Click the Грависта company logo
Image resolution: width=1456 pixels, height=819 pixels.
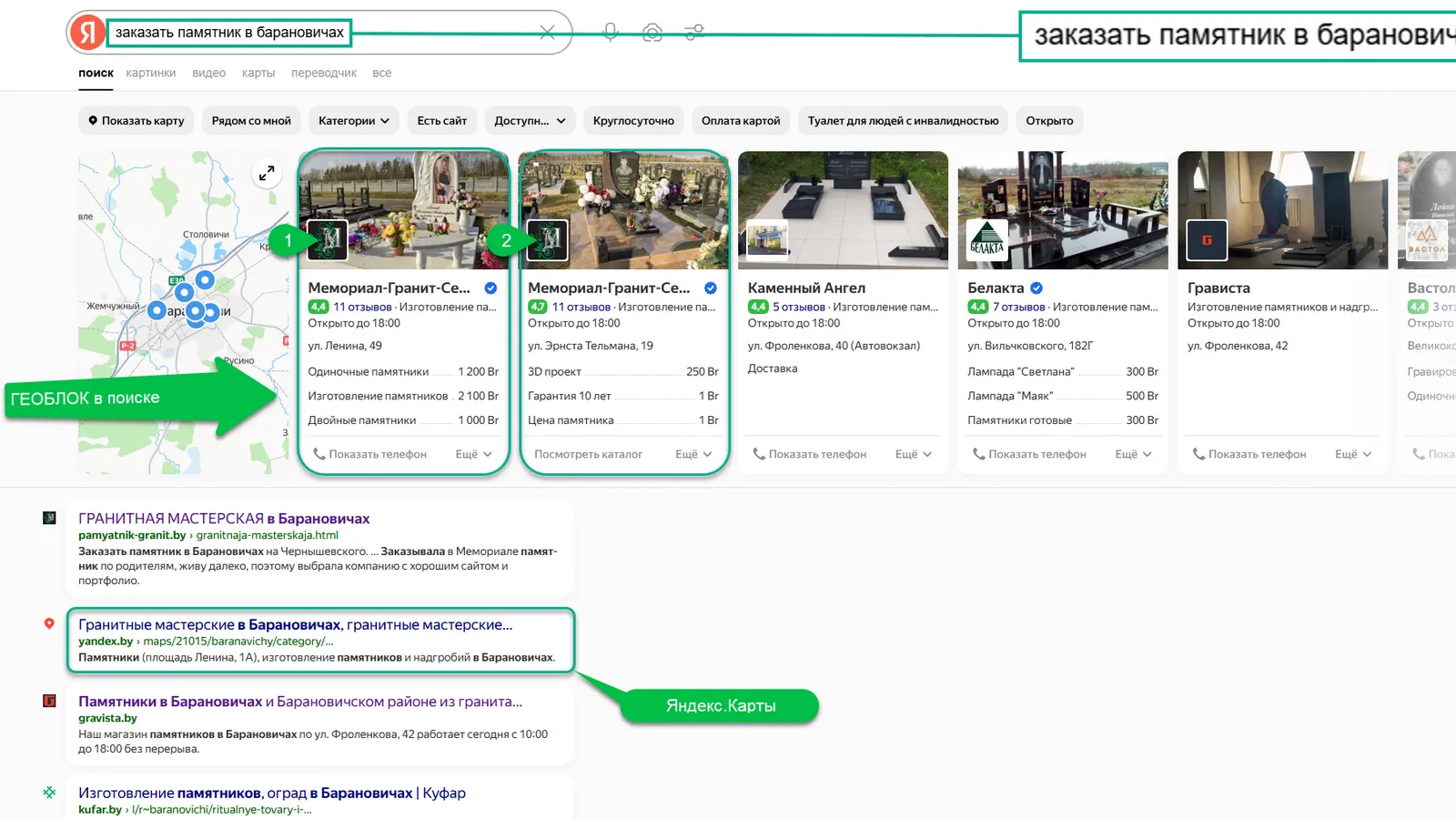click(x=1207, y=241)
